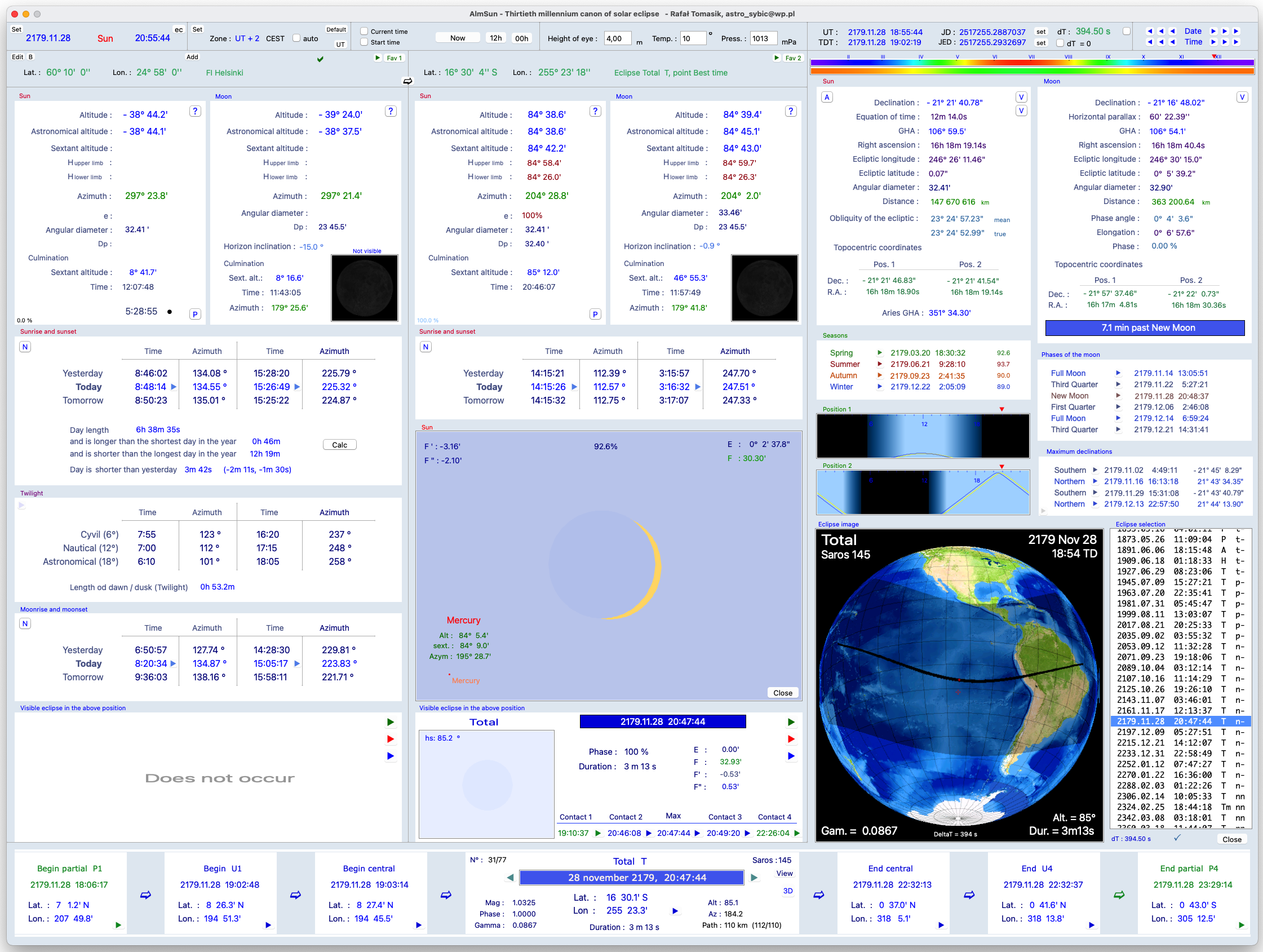Click the arrow next to Winter season
The width and height of the screenshot is (1263, 952).
tap(880, 387)
